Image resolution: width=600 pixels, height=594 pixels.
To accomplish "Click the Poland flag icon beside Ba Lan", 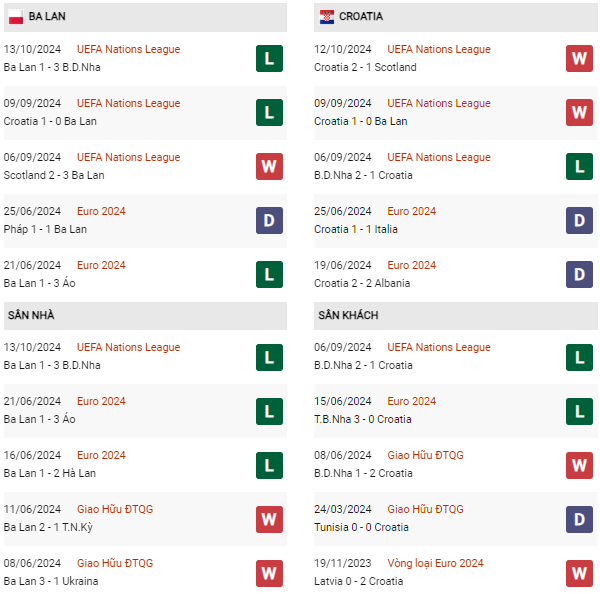I will point(16,16).
